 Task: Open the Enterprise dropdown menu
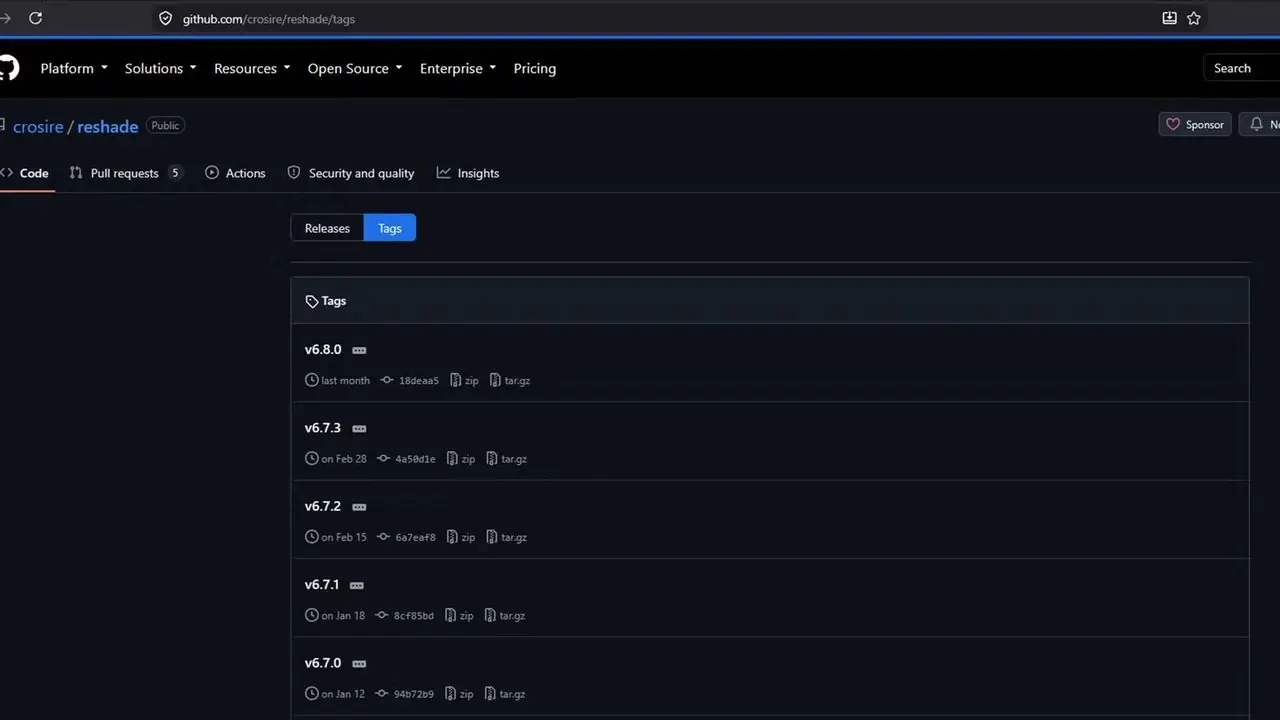click(x=458, y=68)
